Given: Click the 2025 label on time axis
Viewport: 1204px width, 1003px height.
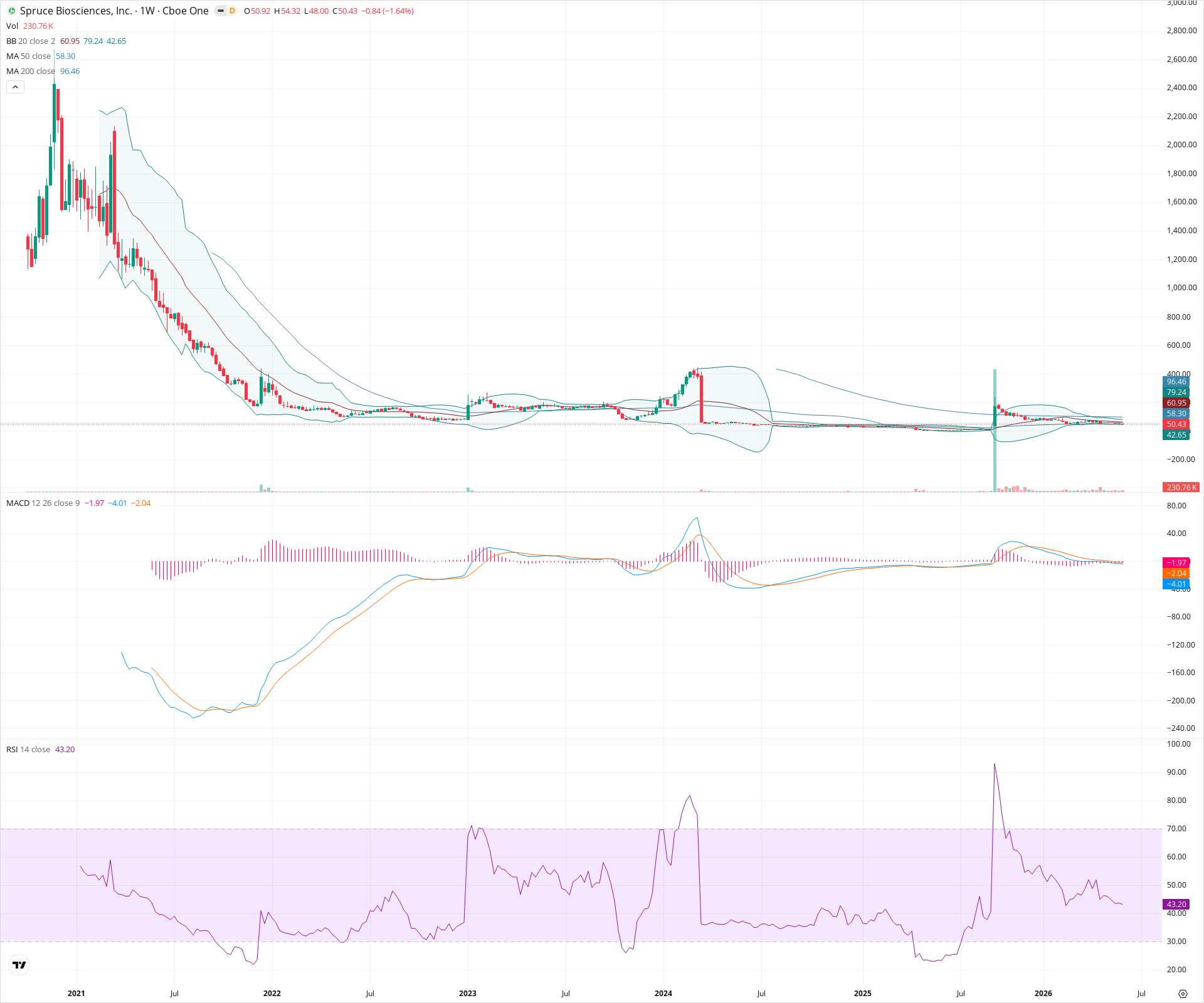Looking at the screenshot, I should coord(862,993).
